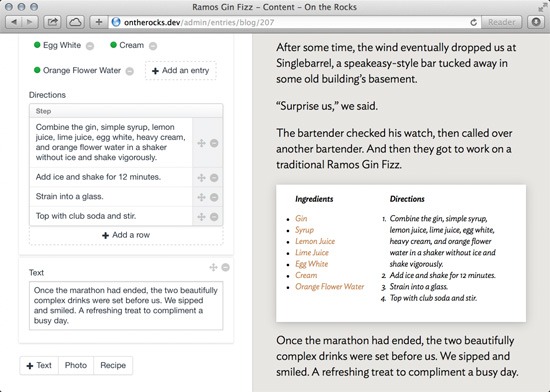Click the 'Strain into a glass' step cell
The width and height of the screenshot is (550, 392).
click(x=111, y=197)
